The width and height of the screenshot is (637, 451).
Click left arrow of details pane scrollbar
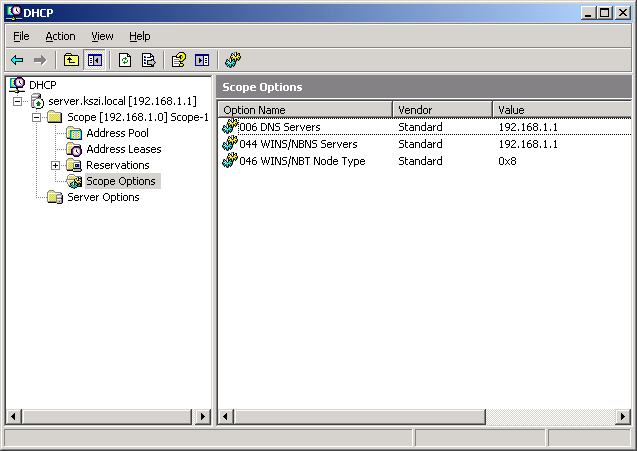(226, 416)
